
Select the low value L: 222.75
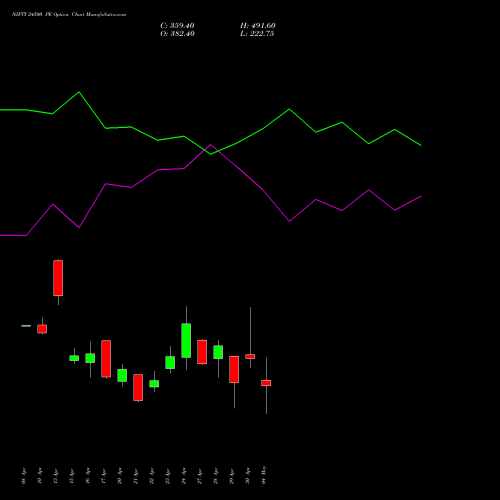257,34
